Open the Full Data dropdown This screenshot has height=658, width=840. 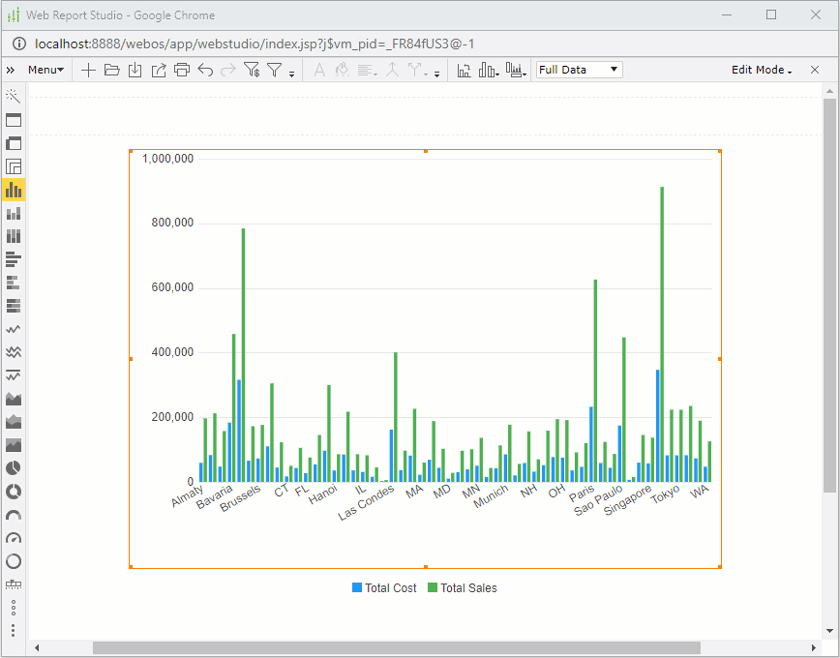[579, 70]
